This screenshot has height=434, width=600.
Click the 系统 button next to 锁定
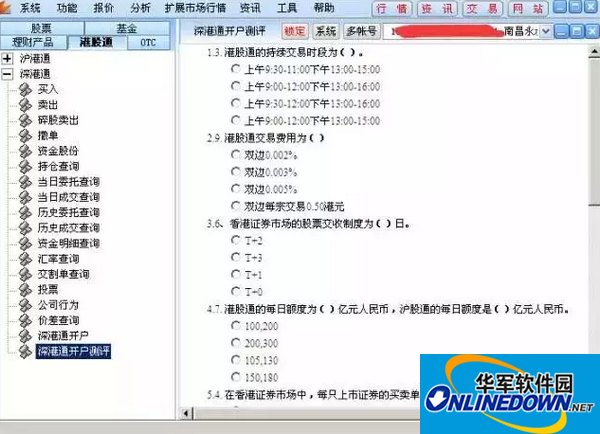[326, 31]
